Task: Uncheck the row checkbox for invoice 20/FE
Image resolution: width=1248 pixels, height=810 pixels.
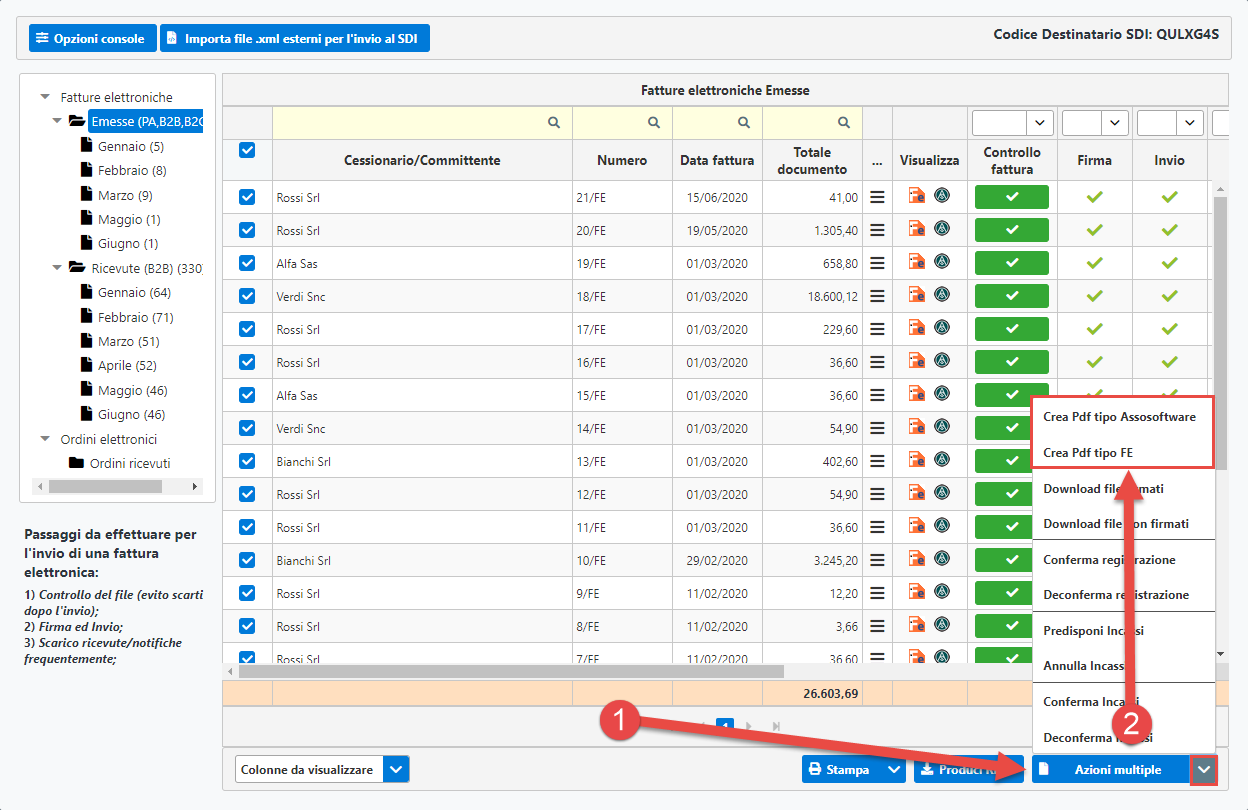Action: click(247, 230)
